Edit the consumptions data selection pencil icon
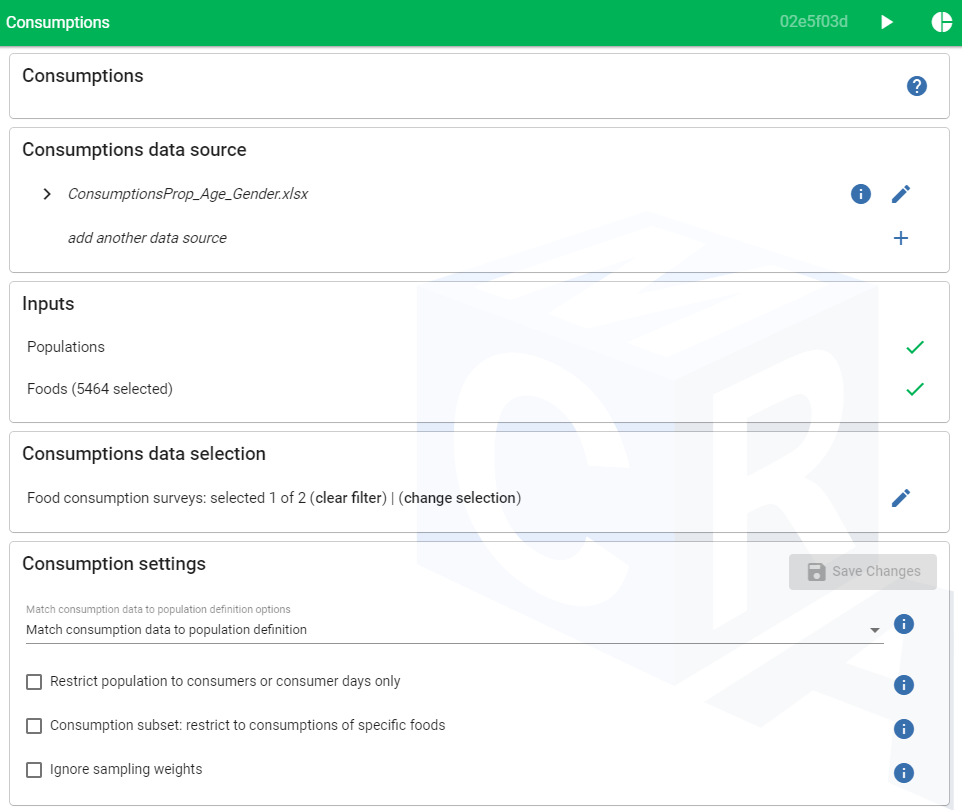 point(900,498)
